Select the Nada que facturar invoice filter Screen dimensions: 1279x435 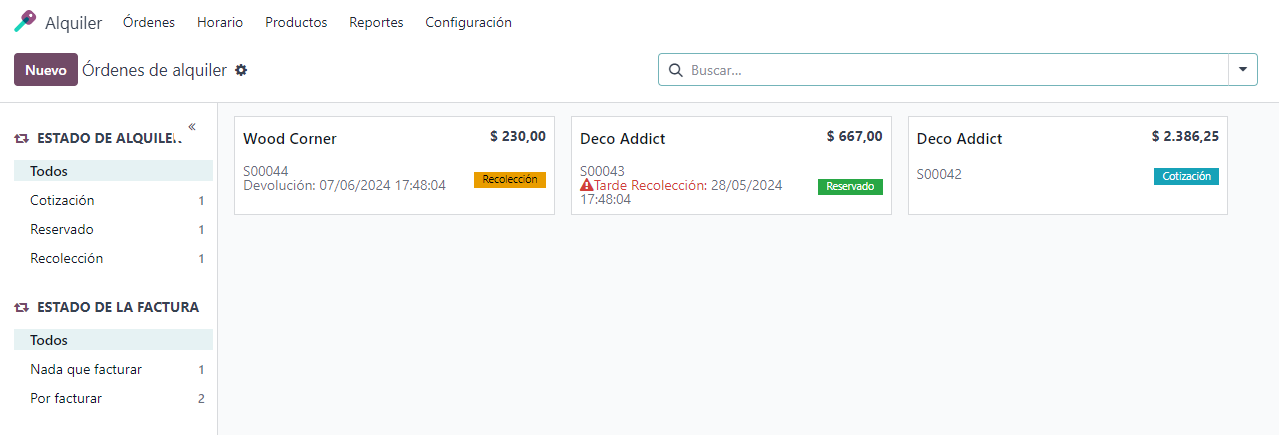[86, 369]
